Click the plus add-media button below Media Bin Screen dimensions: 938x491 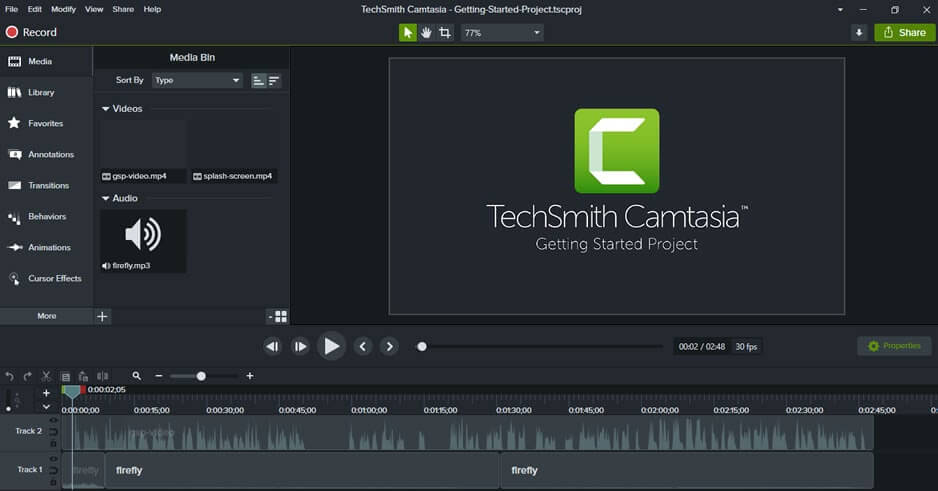(x=102, y=316)
